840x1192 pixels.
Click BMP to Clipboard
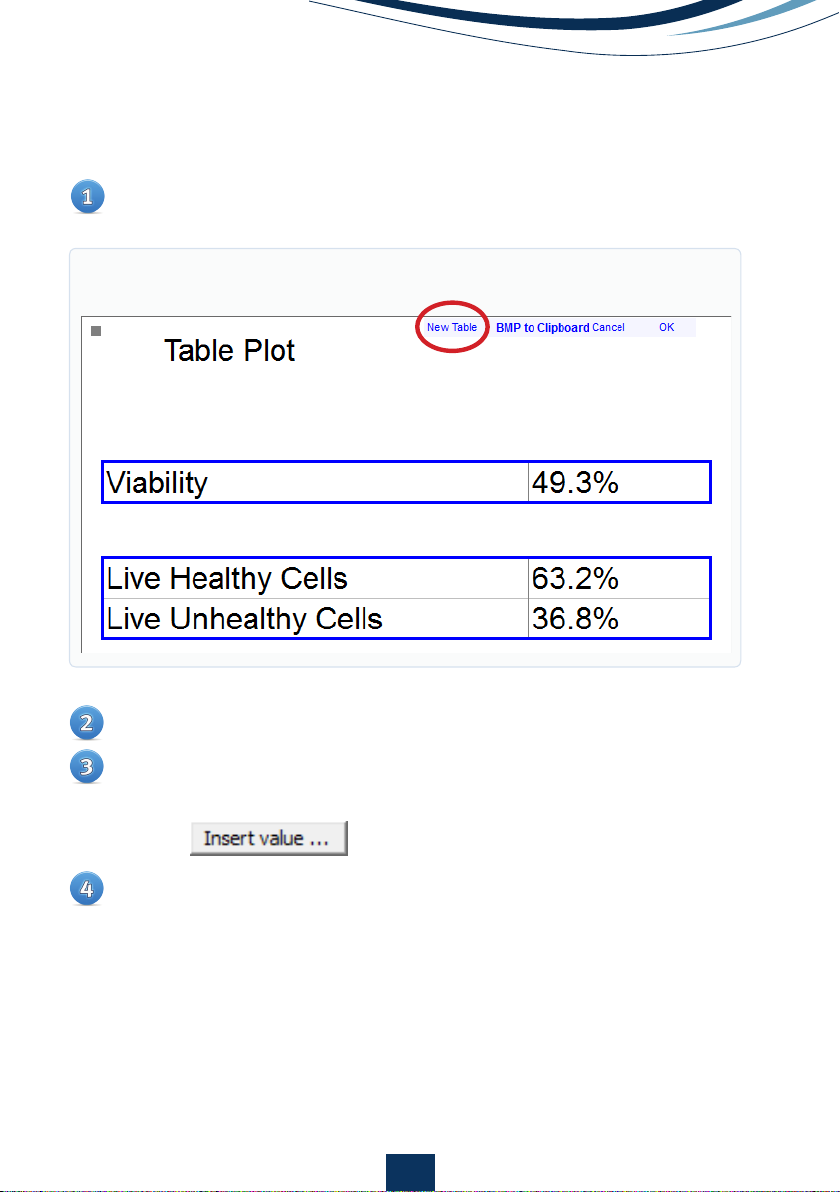[543, 328]
